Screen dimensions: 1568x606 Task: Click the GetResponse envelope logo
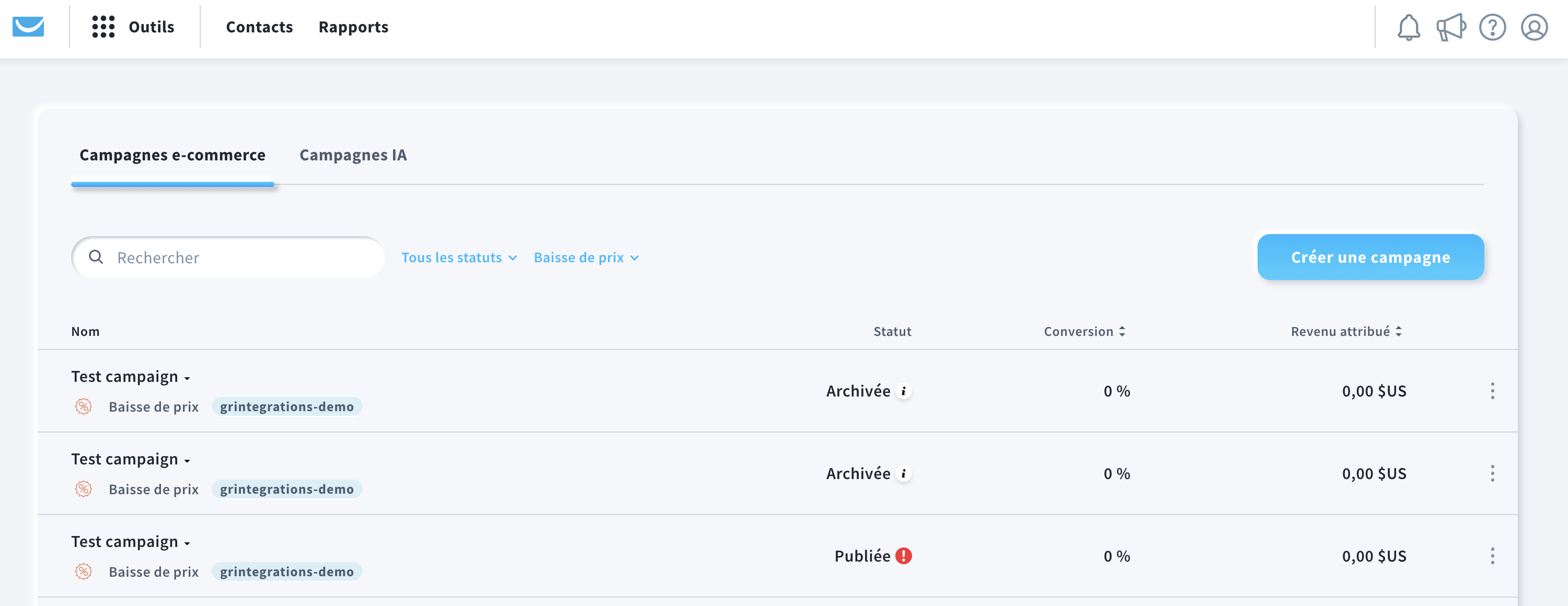click(x=28, y=27)
